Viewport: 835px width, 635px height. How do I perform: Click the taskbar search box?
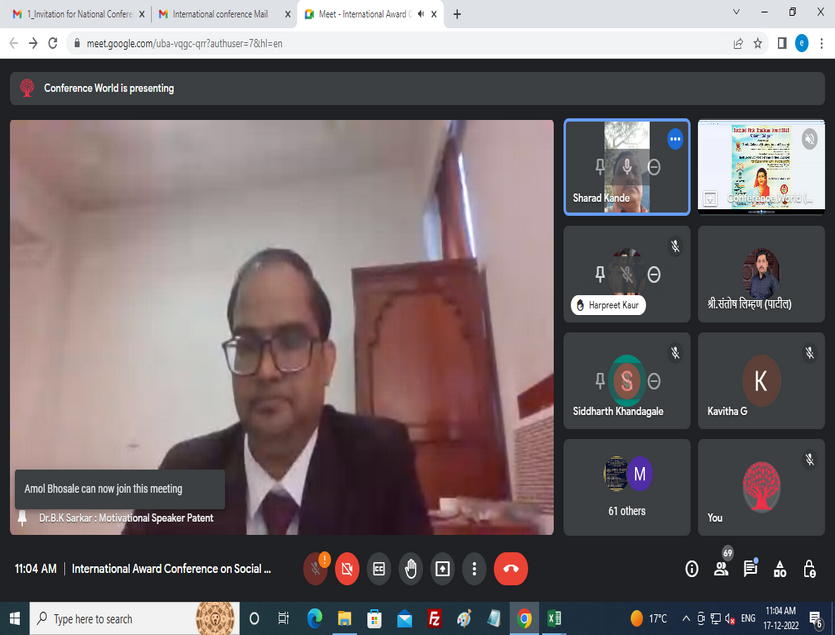pos(135,618)
